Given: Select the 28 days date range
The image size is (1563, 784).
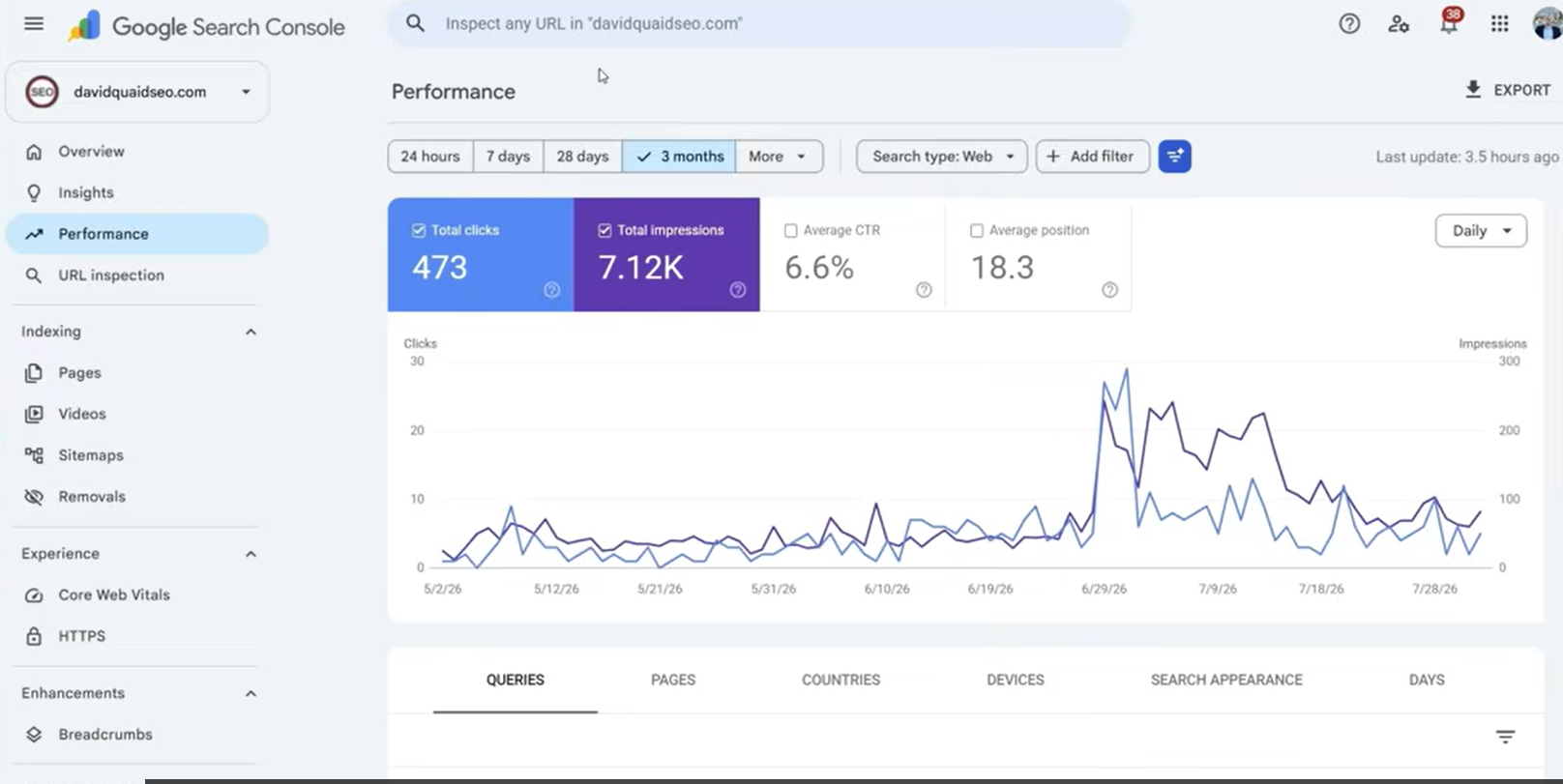Looking at the screenshot, I should [582, 157].
